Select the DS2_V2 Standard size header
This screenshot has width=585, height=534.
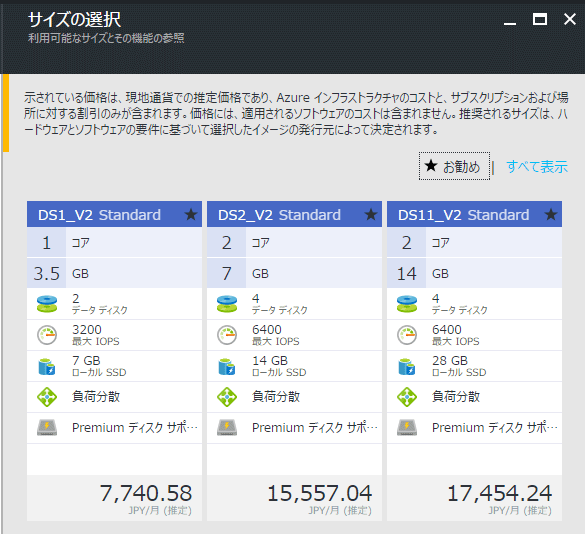pyautogui.click(x=294, y=214)
